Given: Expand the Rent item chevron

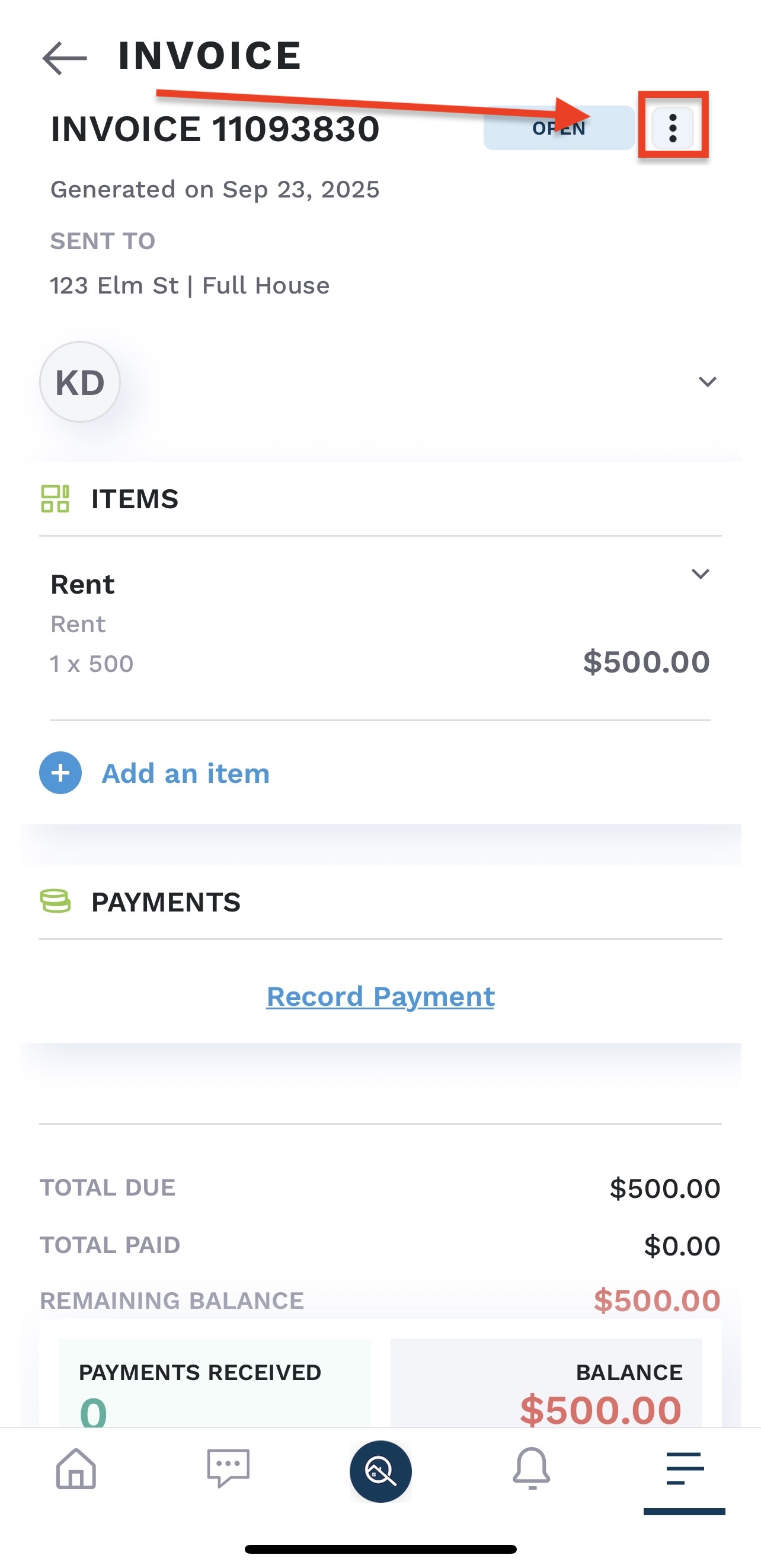Looking at the screenshot, I should coord(700,574).
